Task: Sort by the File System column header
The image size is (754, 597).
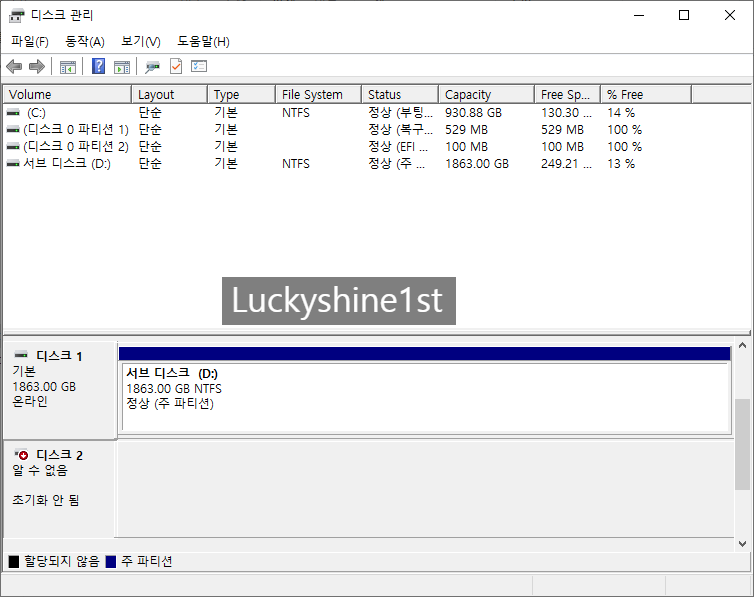Action: pyautogui.click(x=319, y=94)
